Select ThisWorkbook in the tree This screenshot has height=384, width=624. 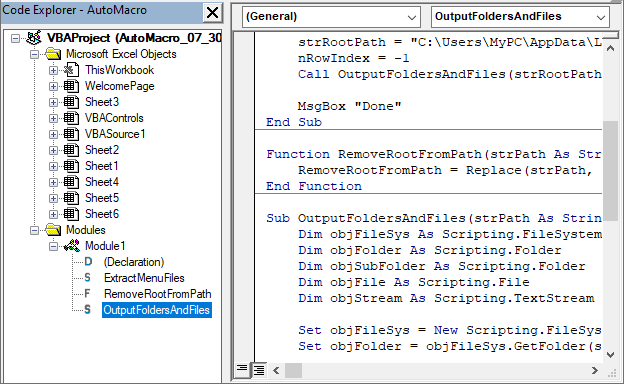pos(119,70)
